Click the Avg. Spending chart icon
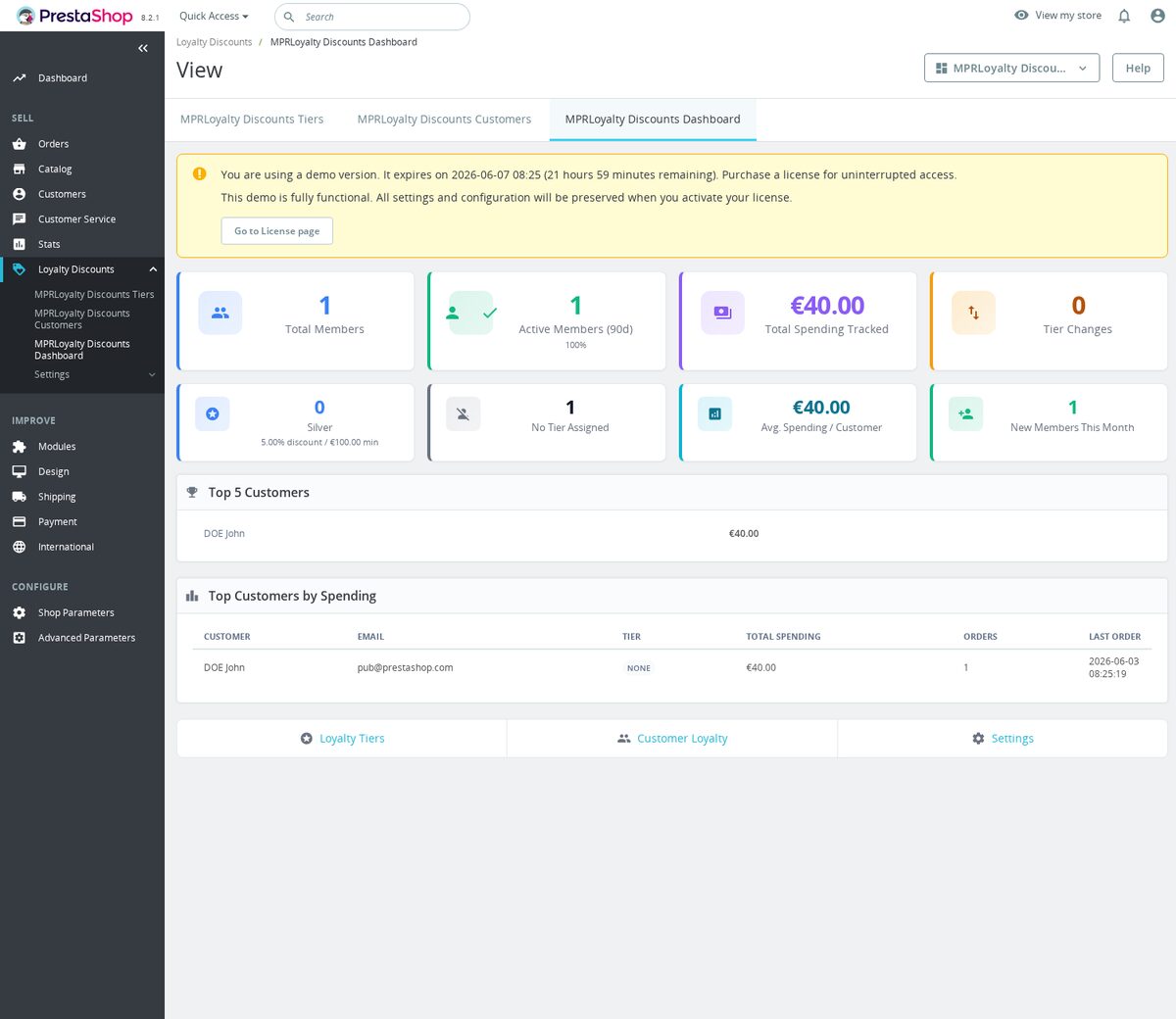Viewport: 1176px width, 1019px height. [714, 414]
